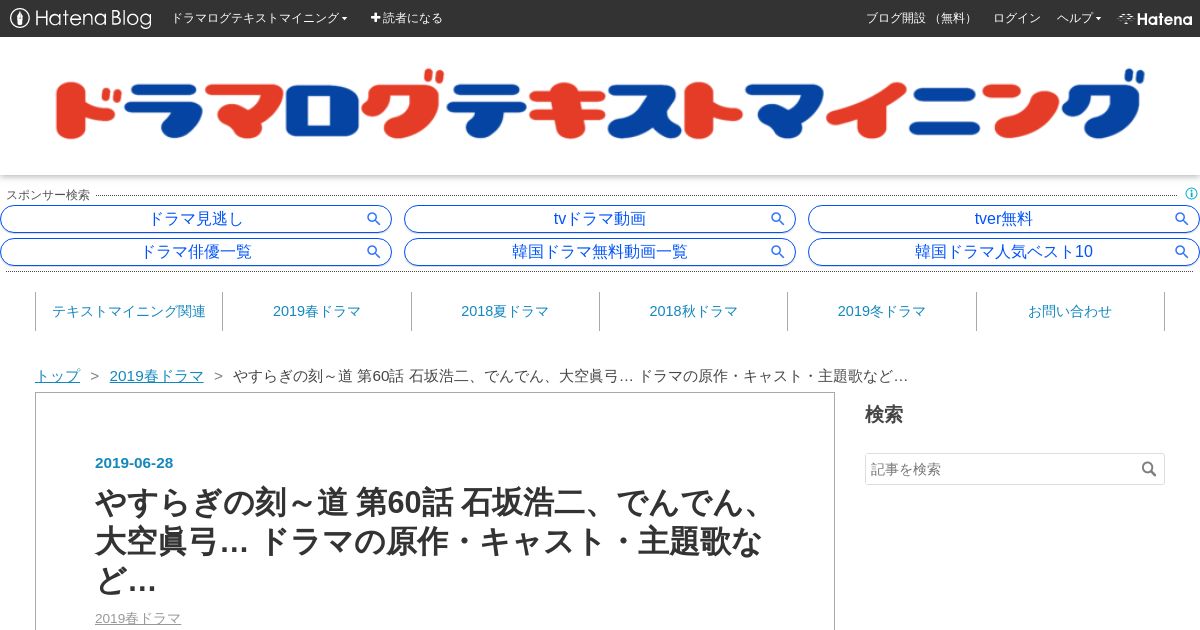Open the Hatena Blog logo link
This screenshot has width=1200, height=630.
(x=81, y=18)
